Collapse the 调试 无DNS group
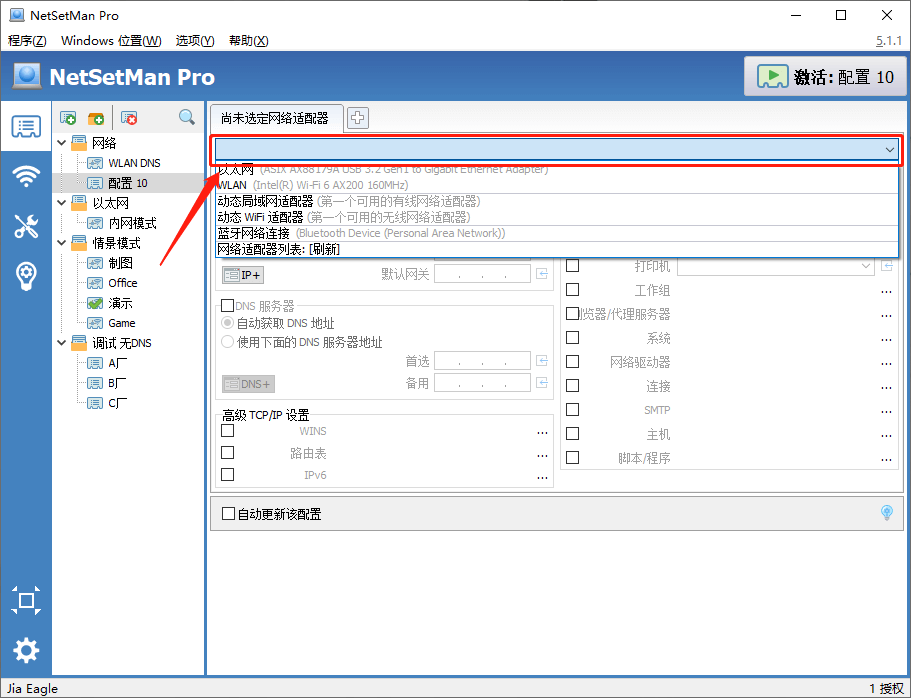The height and width of the screenshot is (698, 911). (x=62, y=343)
